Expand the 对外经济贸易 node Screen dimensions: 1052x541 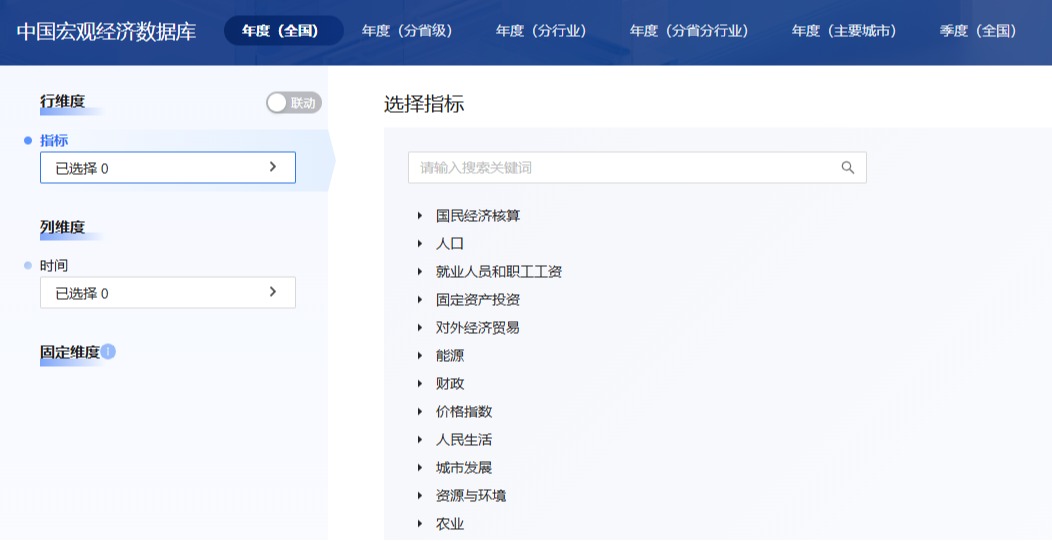(420, 328)
